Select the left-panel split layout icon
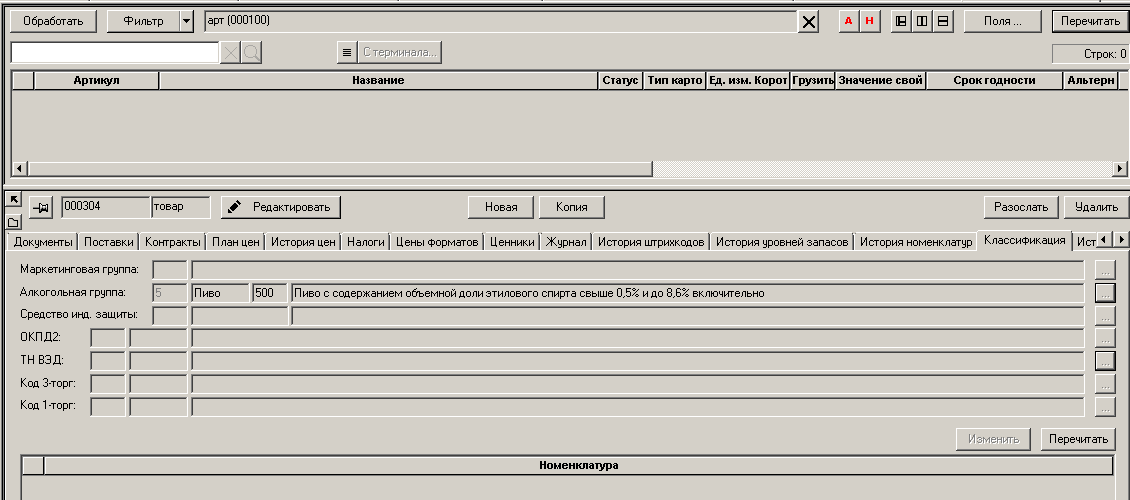 901,21
